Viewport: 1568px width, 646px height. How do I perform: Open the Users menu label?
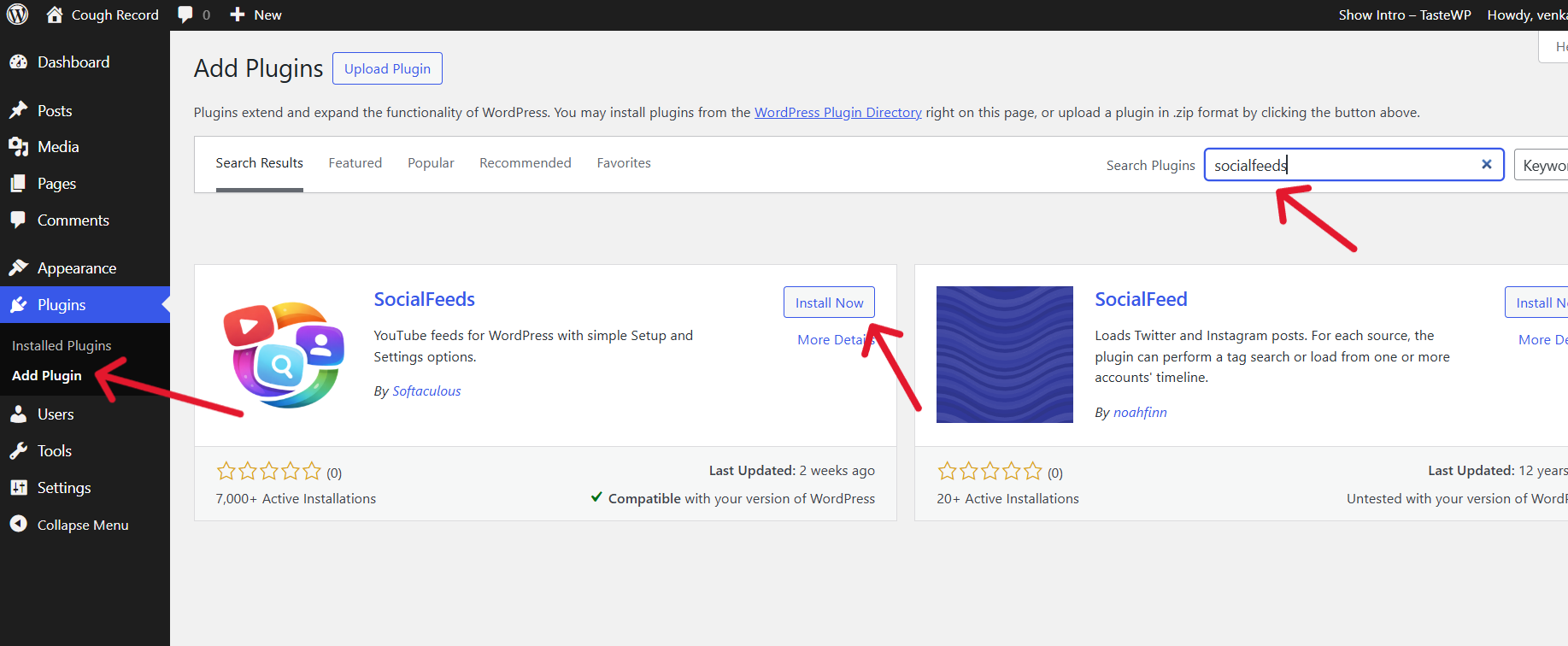coord(56,414)
